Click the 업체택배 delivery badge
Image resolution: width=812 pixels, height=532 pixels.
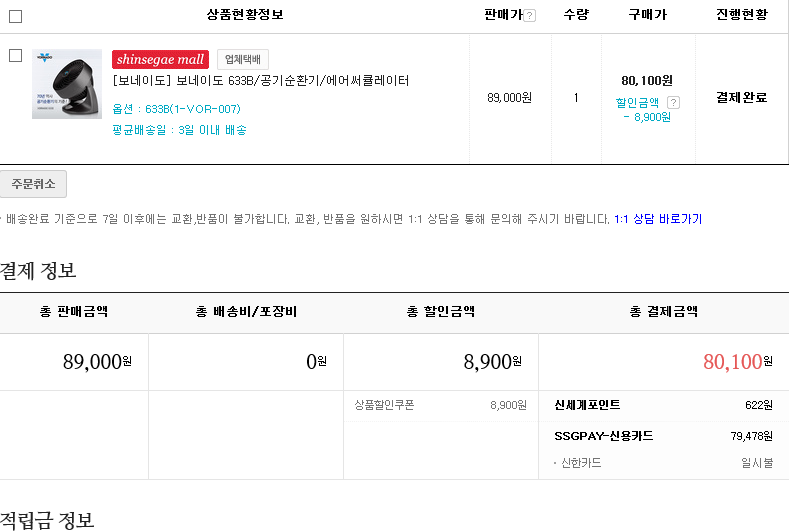point(243,60)
